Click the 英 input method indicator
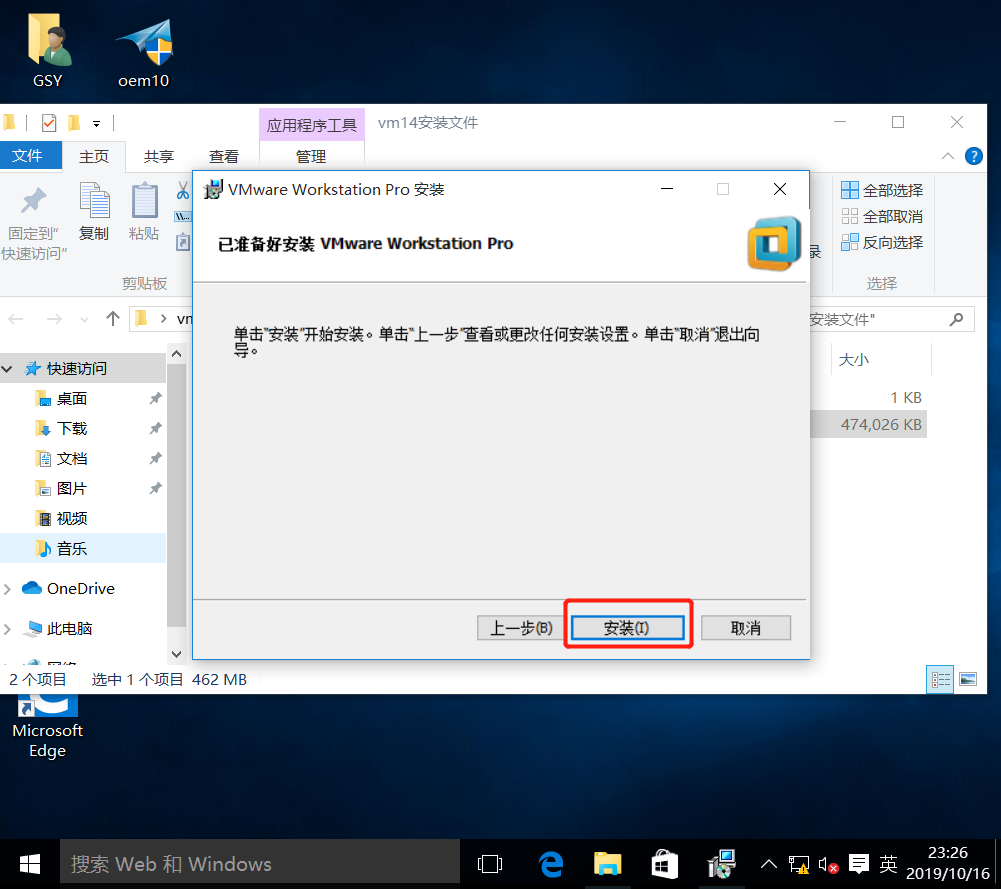 (888, 864)
